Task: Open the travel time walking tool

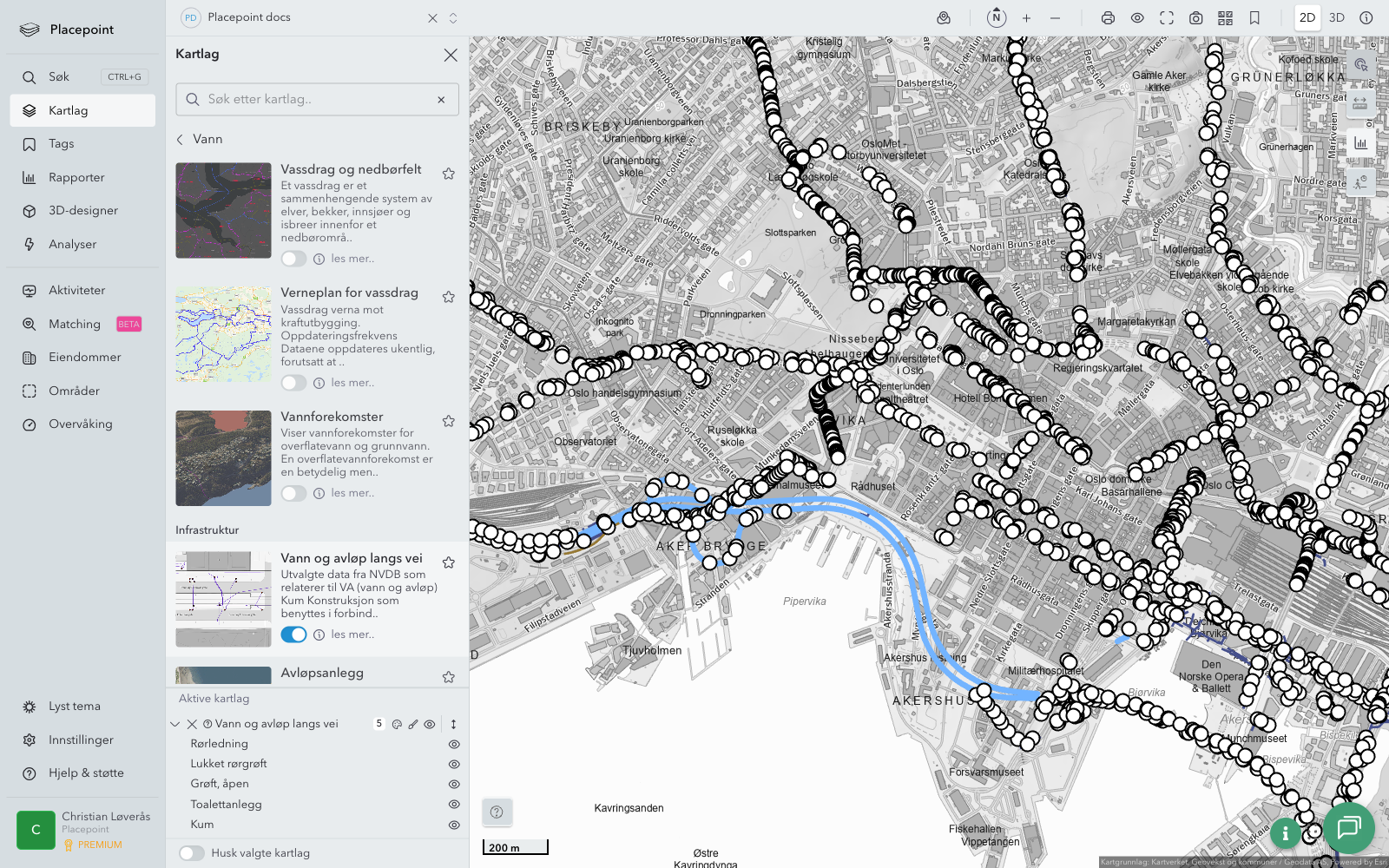Action: tap(1359, 182)
